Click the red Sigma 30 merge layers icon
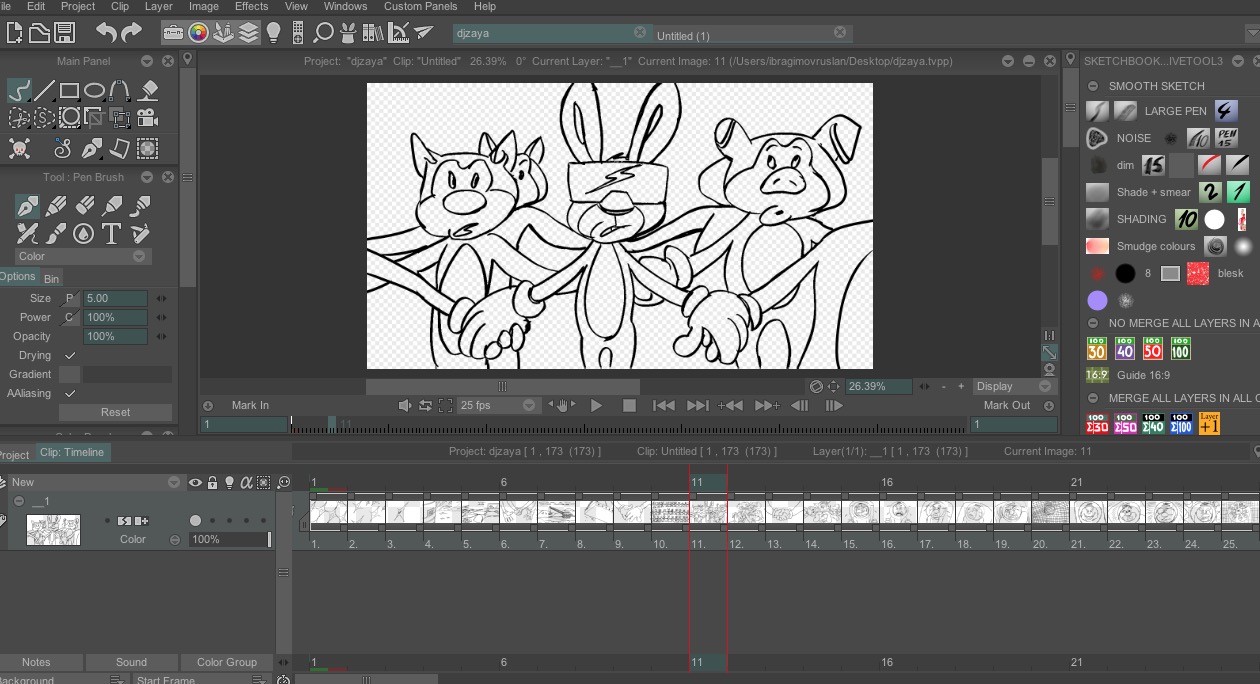The image size is (1260, 684). (x=1097, y=423)
